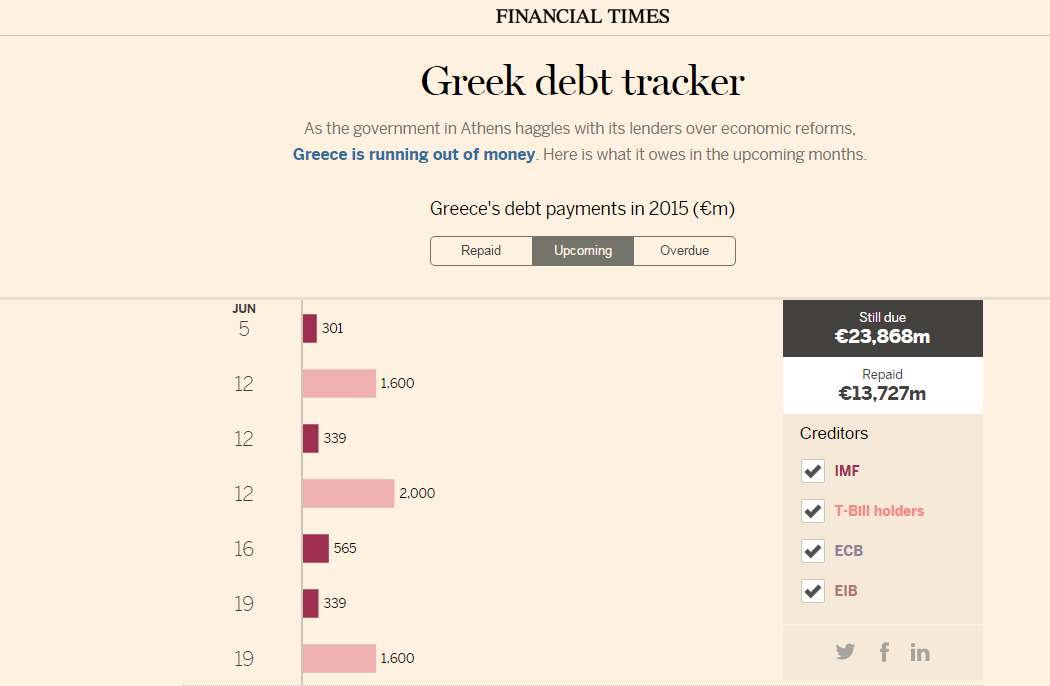Click the June 5 bar of 301
The width and height of the screenshot is (1050, 686).
click(x=310, y=328)
